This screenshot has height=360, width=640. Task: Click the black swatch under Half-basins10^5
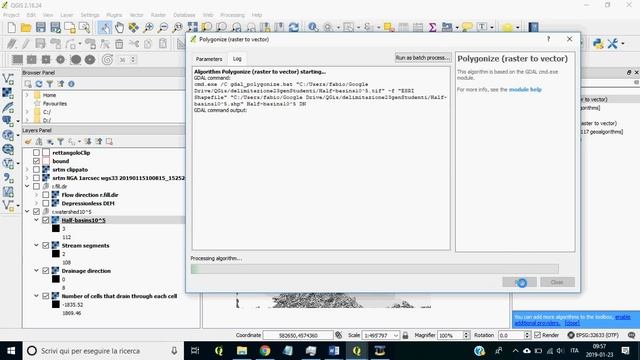point(56,229)
